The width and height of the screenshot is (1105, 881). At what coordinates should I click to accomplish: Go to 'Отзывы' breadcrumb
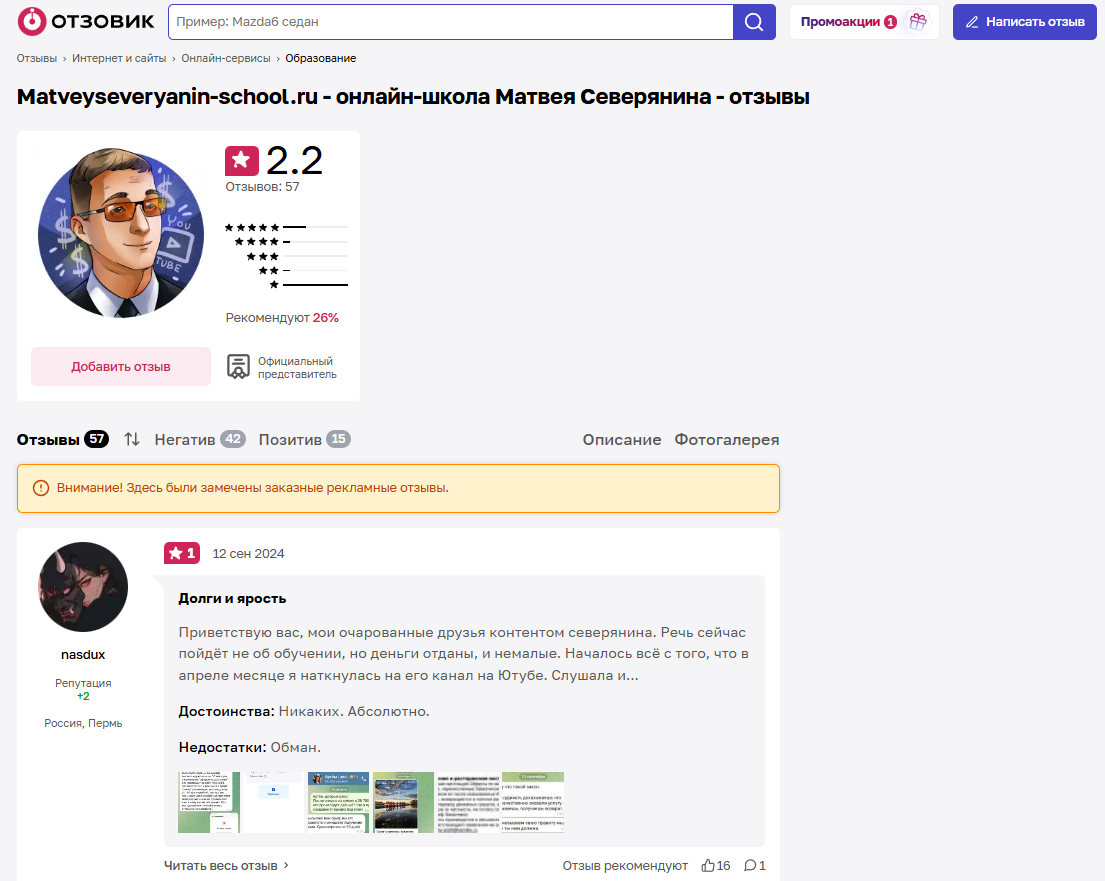tap(37, 58)
